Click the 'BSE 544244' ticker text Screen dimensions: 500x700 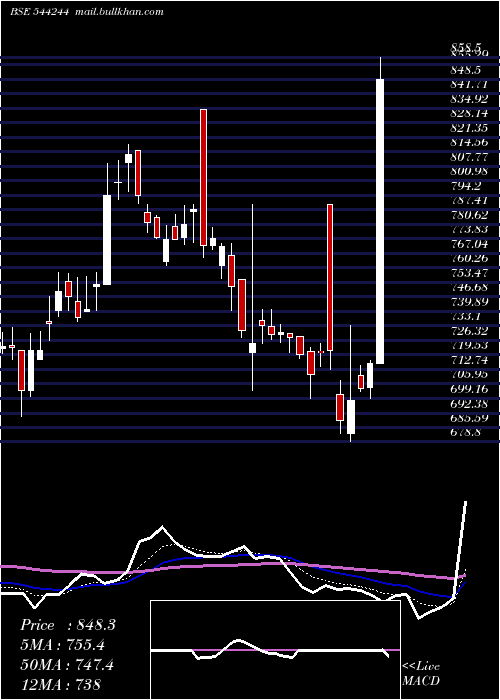click(39, 12)
